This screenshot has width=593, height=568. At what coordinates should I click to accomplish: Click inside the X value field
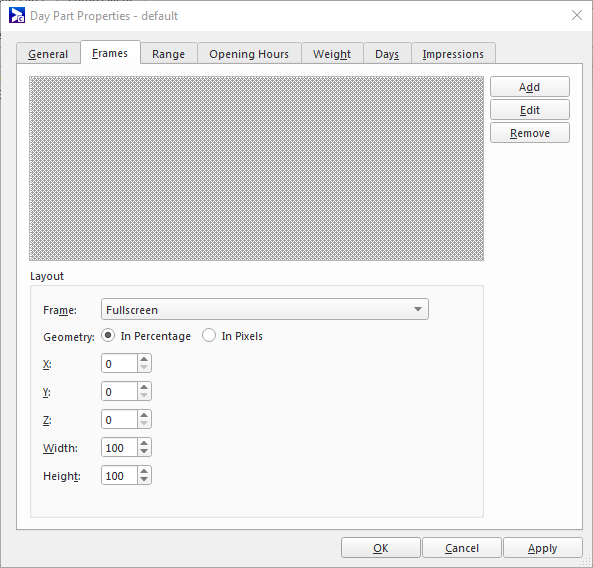pyautogui.click(x=119, y=363)
